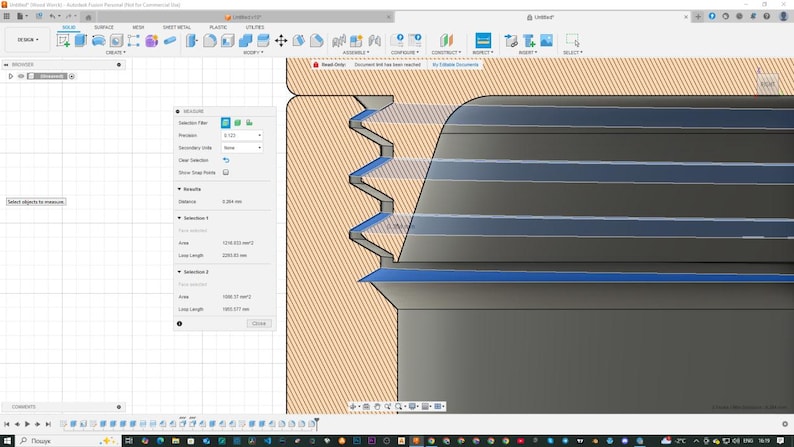Click the timeline end marker
This screenshot has height=447, width=794.
[316, 423]
